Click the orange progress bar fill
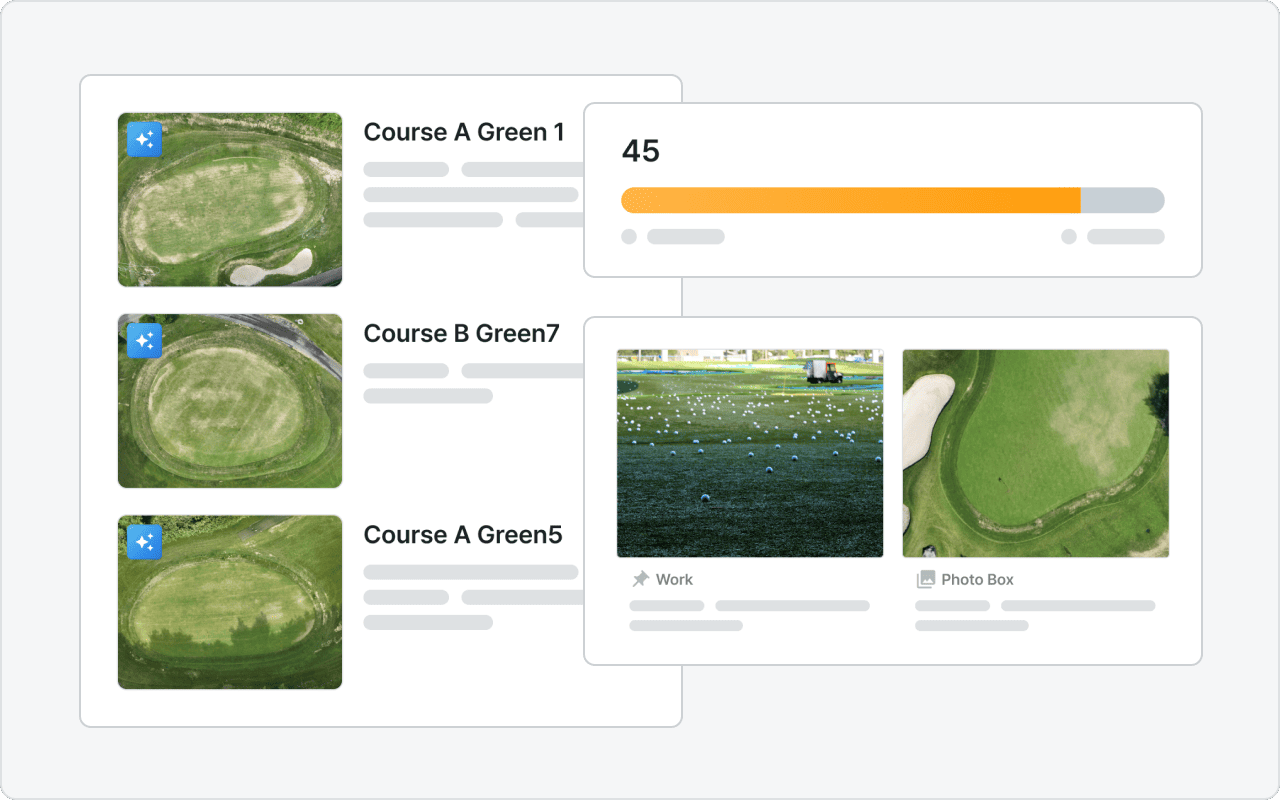Screen dimensions: 1280x800 851,200
